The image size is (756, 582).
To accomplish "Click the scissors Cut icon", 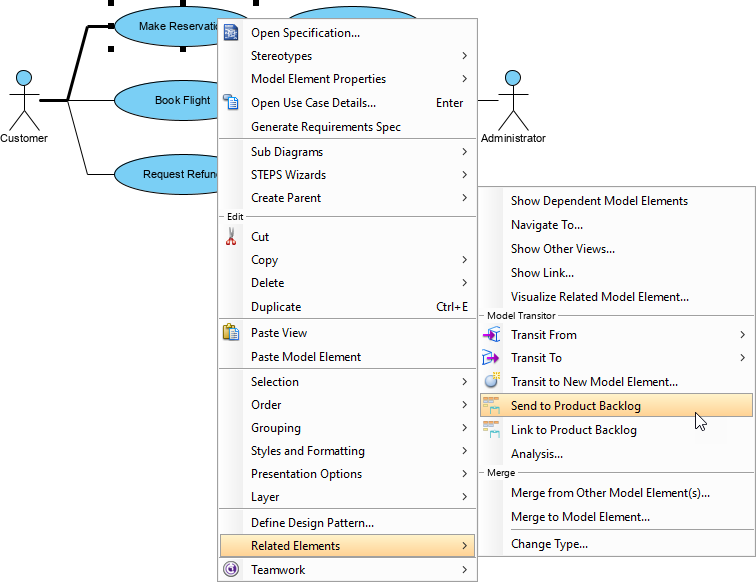I will click(231, 237).
